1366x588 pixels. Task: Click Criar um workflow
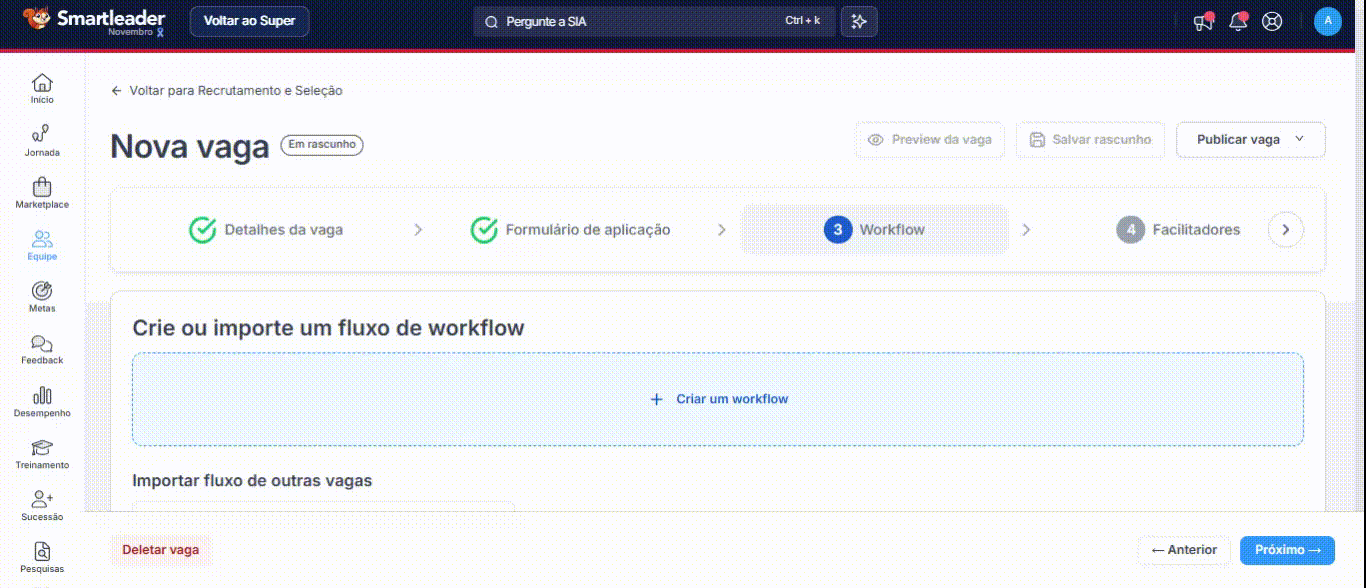pos(718,399)
